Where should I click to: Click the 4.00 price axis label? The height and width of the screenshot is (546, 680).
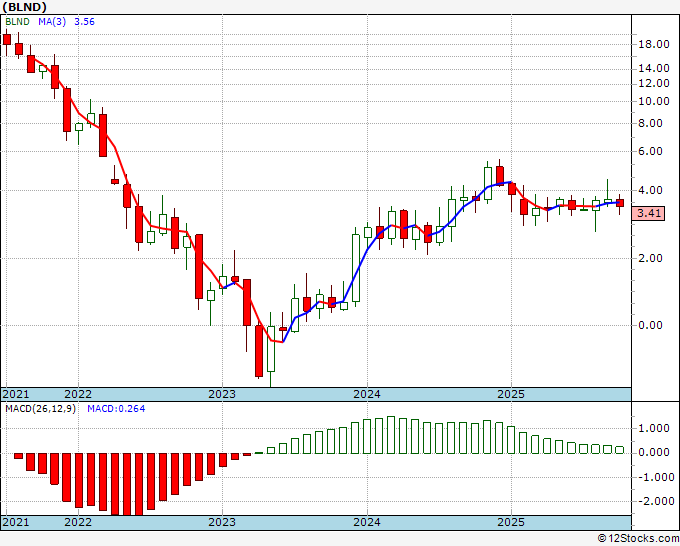click(x=651, y=190)
